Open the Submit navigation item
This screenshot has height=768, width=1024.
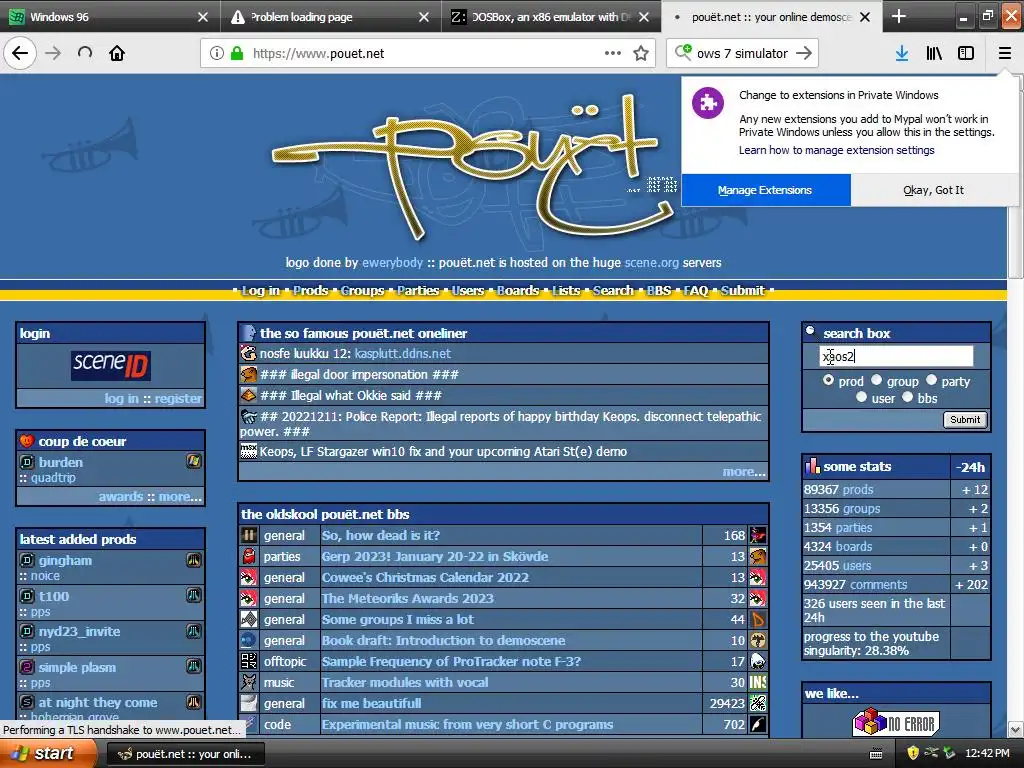[x=743, y=291]
